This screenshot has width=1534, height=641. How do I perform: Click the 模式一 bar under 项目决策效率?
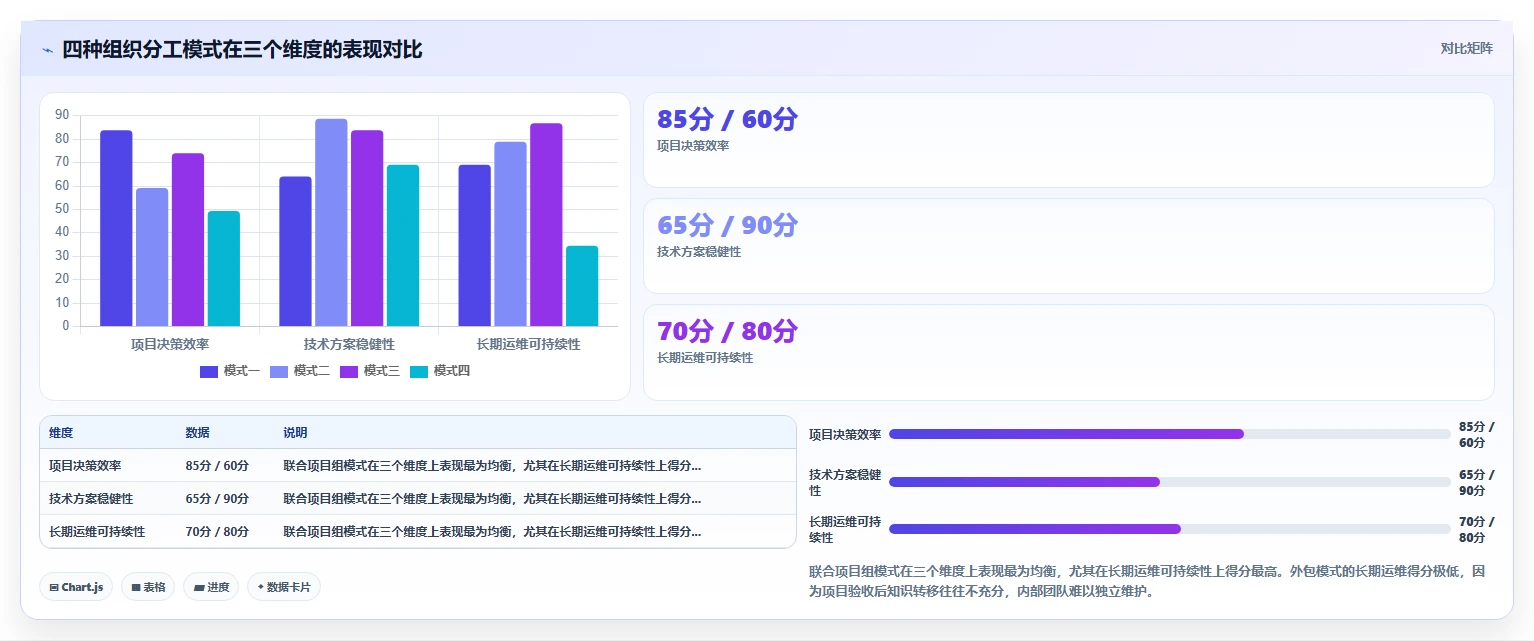tap(116, 228)
